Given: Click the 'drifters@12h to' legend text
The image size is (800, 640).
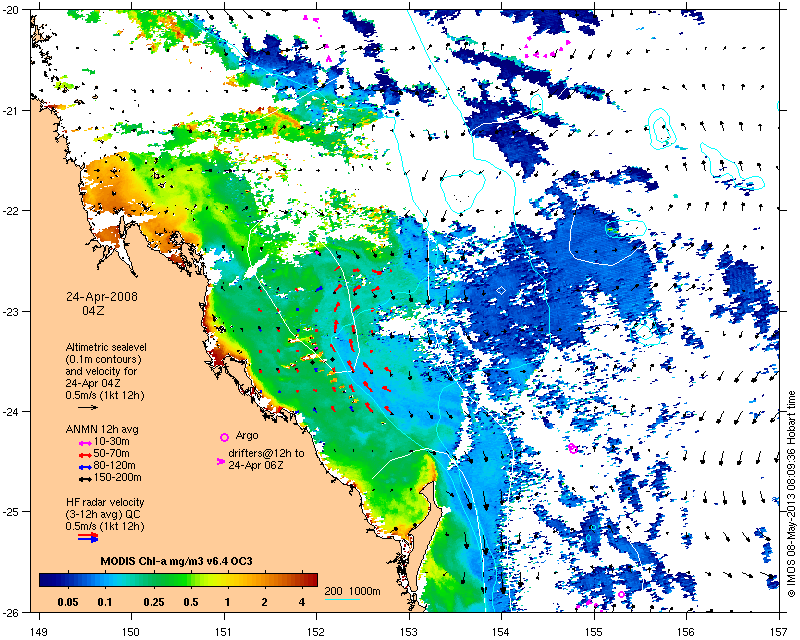Looking at the screenshot, I should click(x=266, y=453).
